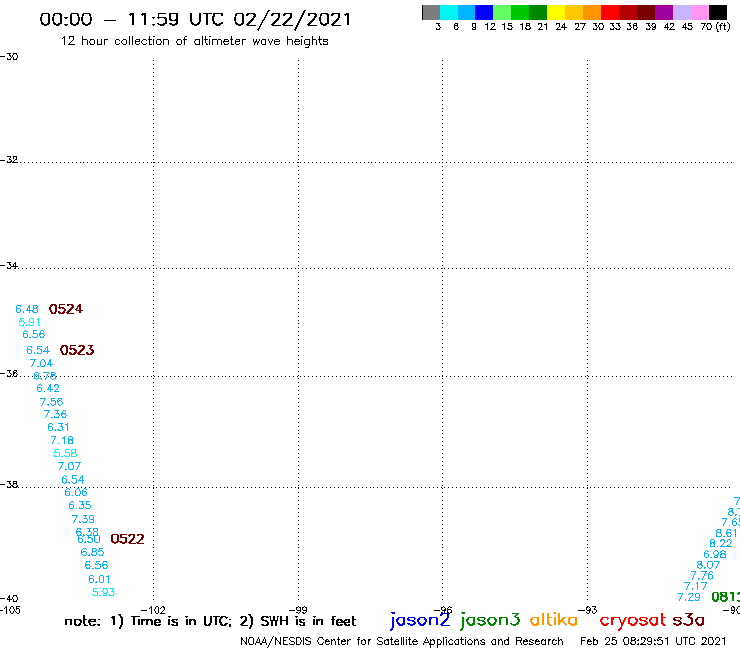Click the -34 latitude axis label
The height and width of the screenshot is (650, 740).
tap(9, 266)
